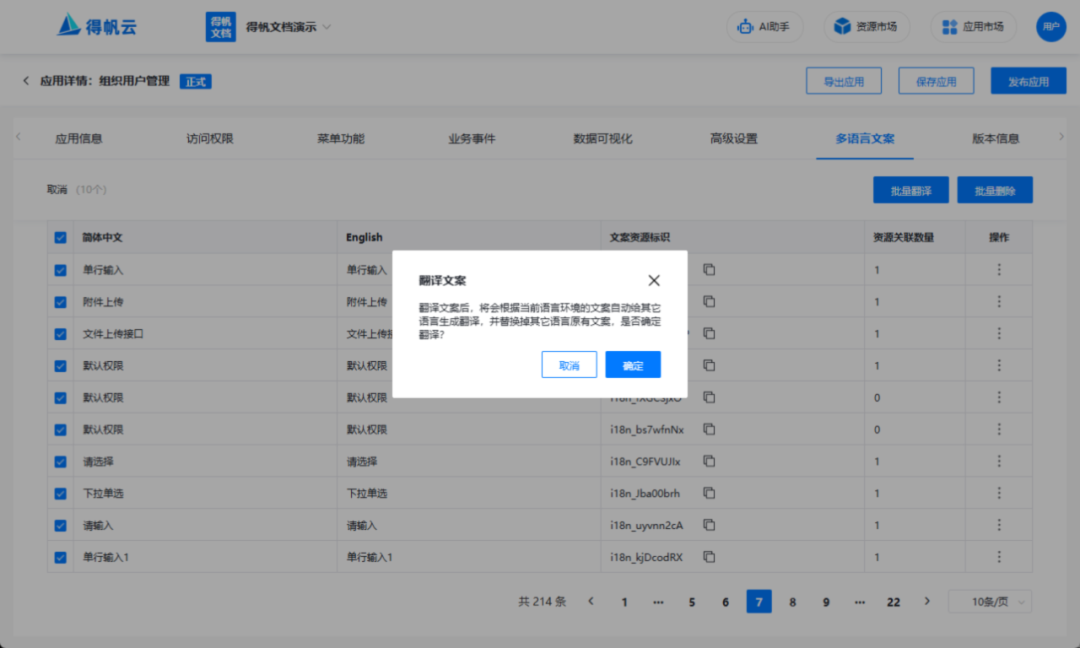Open the 资源市场 marketplace
1080x648 pixels.
tap(866, 27)
